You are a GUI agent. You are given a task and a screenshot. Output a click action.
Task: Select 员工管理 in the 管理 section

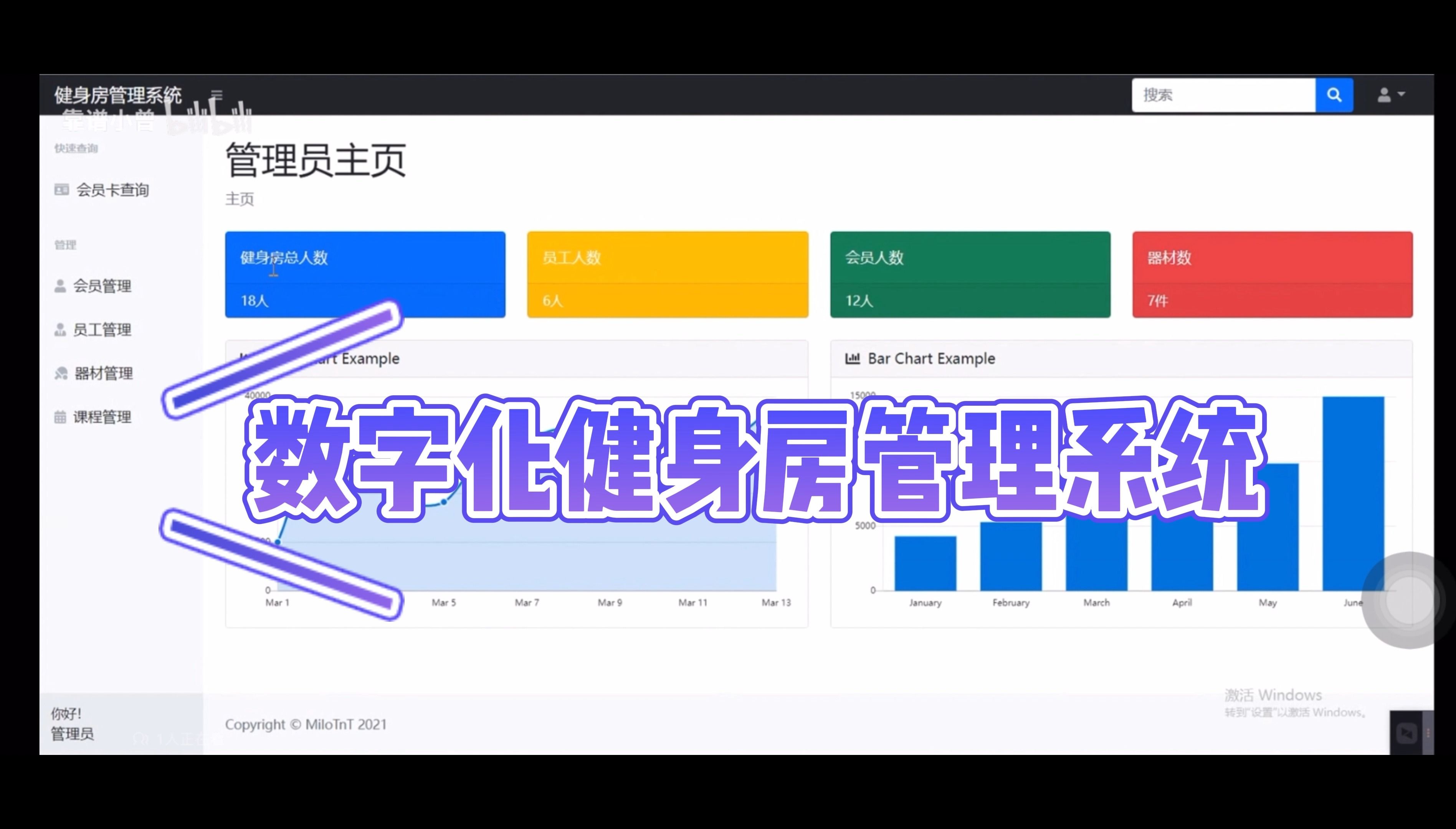103,329
